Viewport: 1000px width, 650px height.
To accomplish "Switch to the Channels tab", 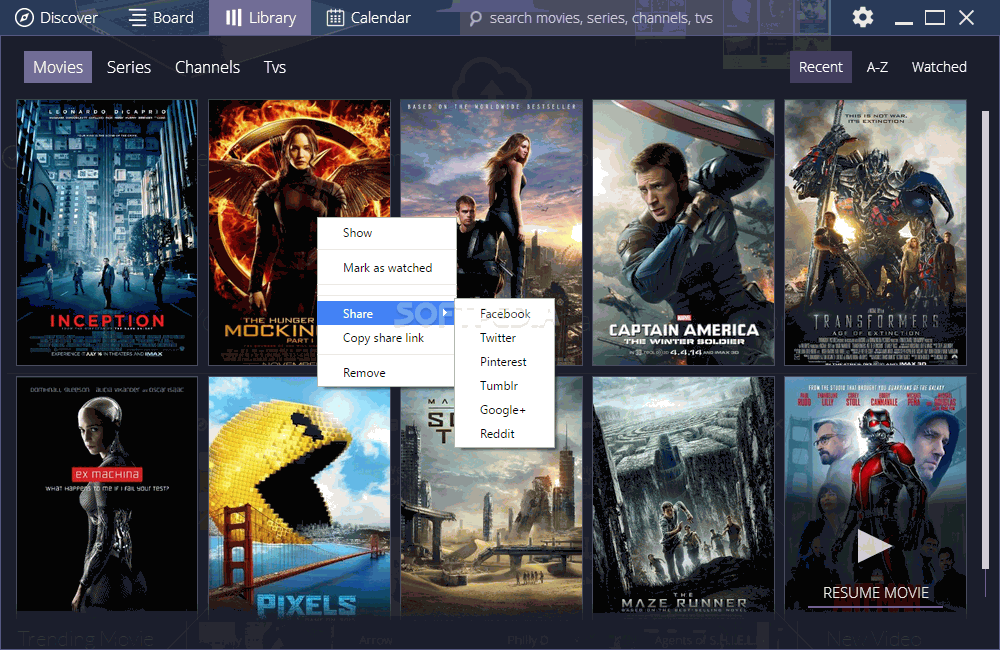I will 207,67.
